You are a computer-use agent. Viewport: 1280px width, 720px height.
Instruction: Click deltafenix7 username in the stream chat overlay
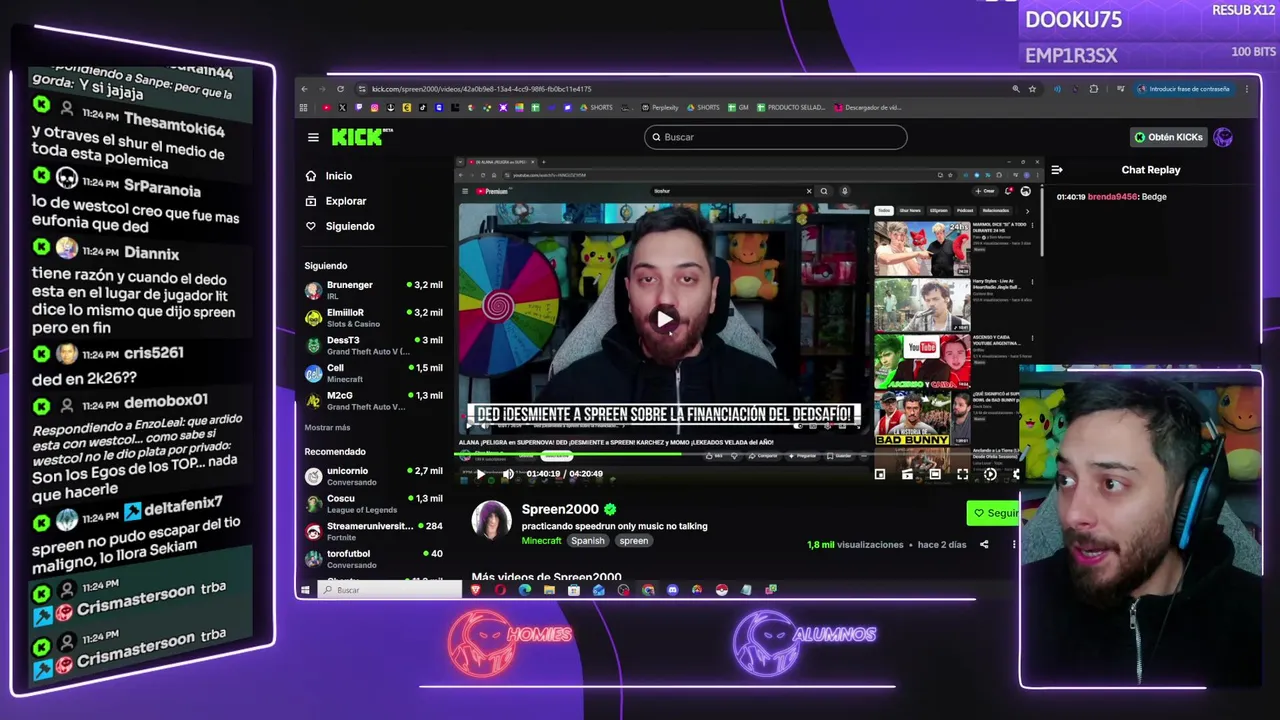click(x=183, y=508)
